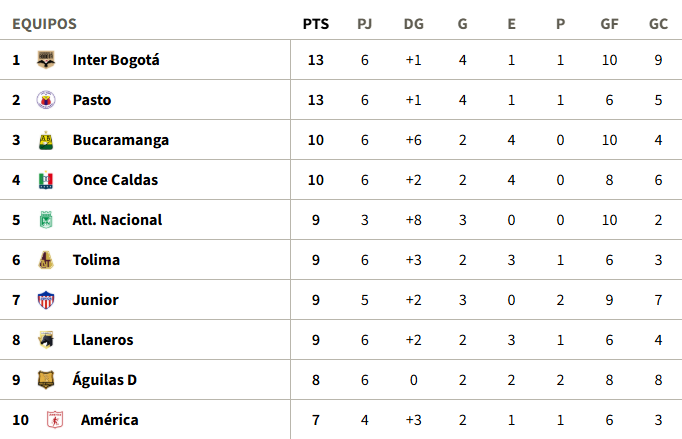The width and height of the screenshot is (682, 439).
Task: Open the Inter Bogotá team name link
Action: (x=116, y=60)
